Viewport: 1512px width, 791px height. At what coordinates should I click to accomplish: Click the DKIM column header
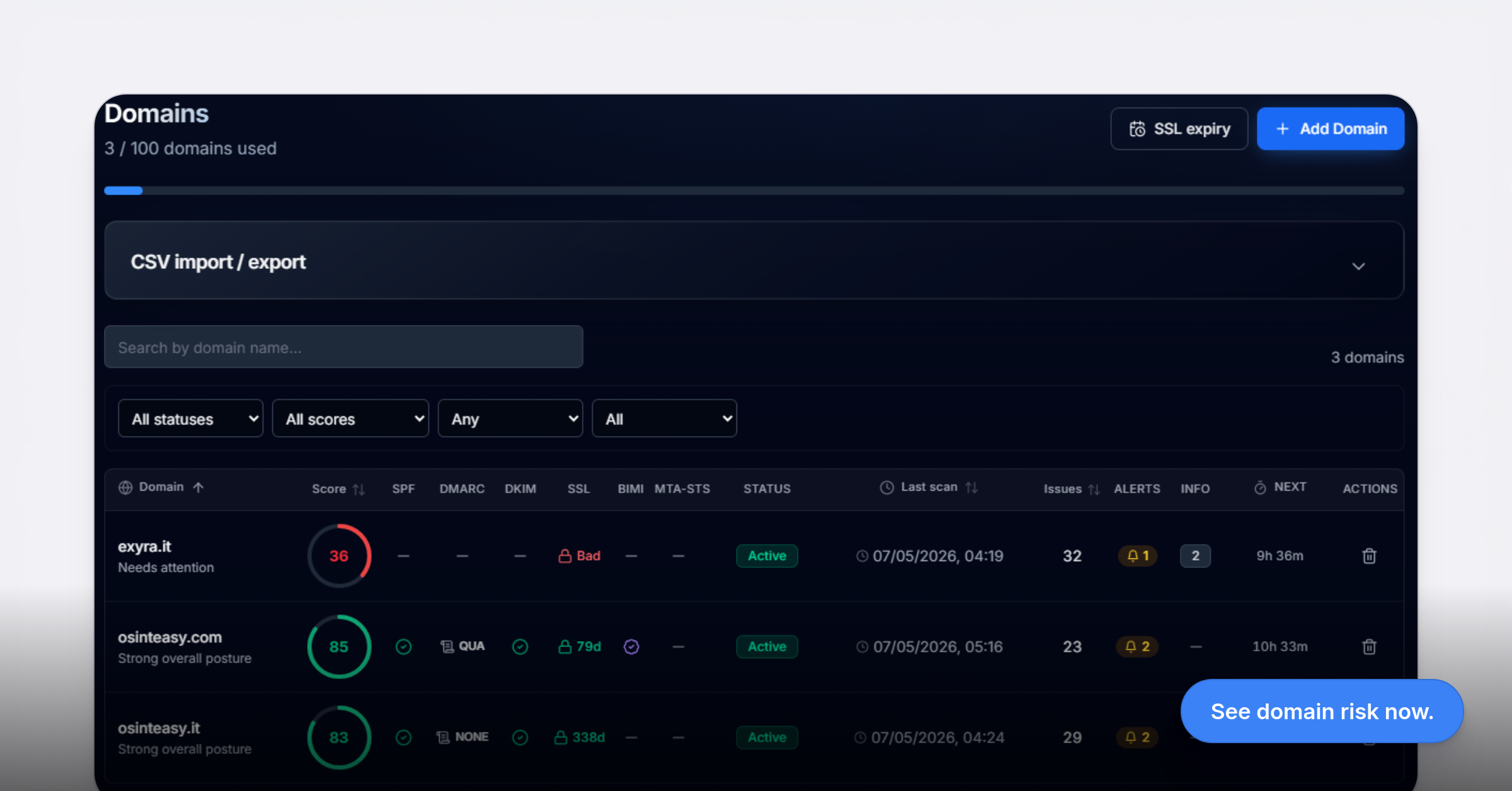[x=520, y=489]
